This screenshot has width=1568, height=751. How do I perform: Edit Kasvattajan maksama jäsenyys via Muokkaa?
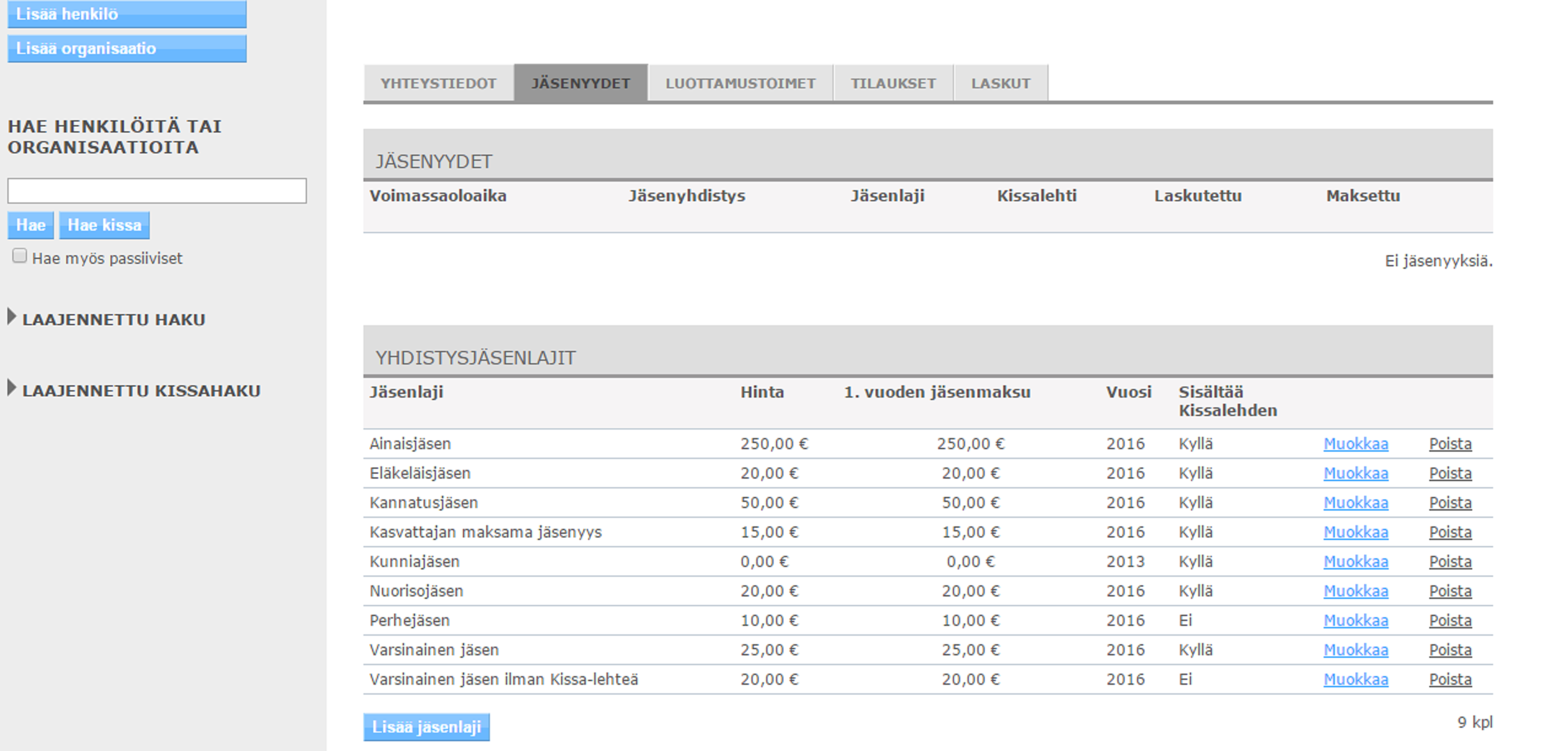1356,532
